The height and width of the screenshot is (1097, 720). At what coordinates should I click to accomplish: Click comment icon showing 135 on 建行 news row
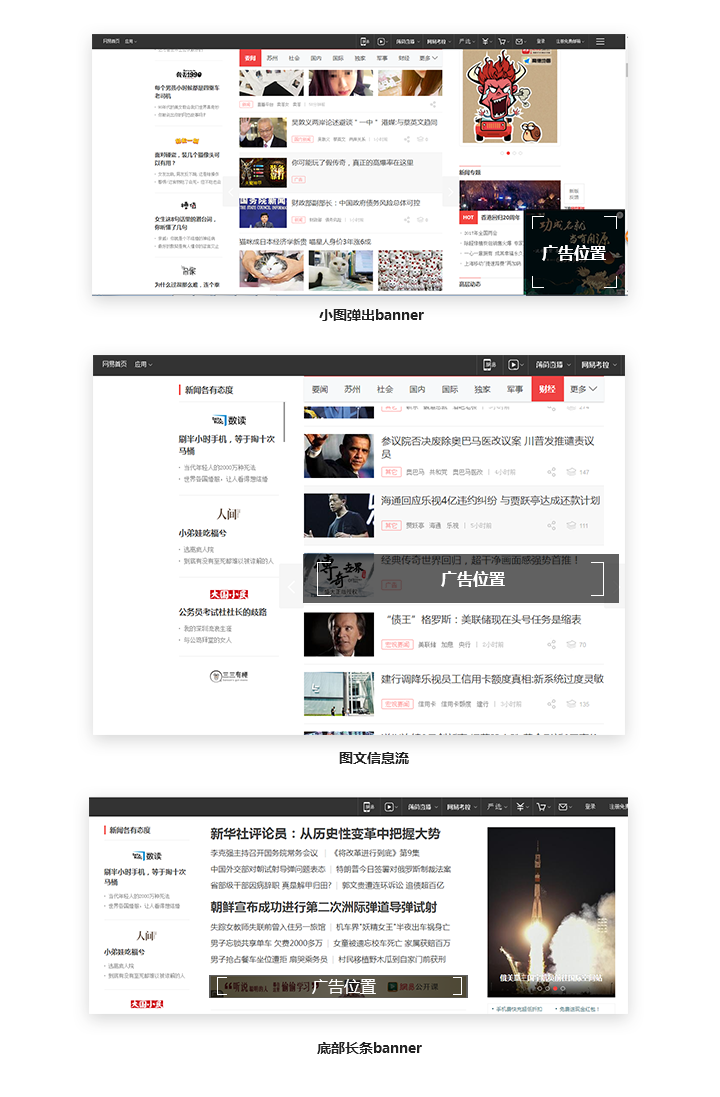coord(571,704)
